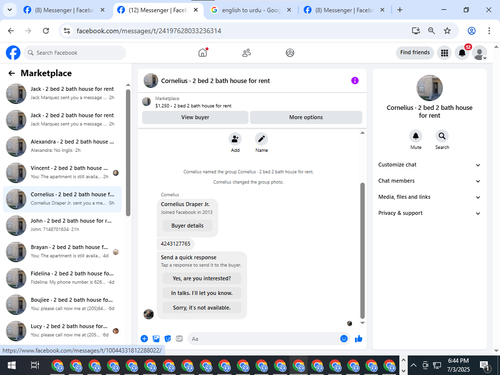Open a new Chrome tab
Viewport: 500px width, 375px height.
coord(400,10)
